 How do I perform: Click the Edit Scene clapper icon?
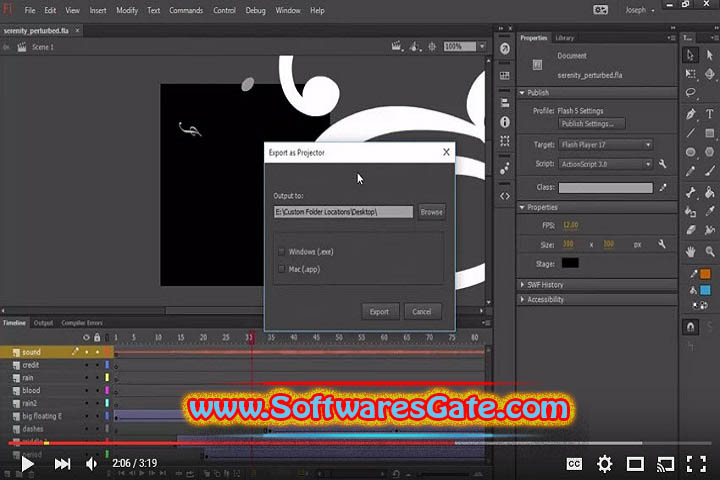pyautogui.click(x=396, y=46)
